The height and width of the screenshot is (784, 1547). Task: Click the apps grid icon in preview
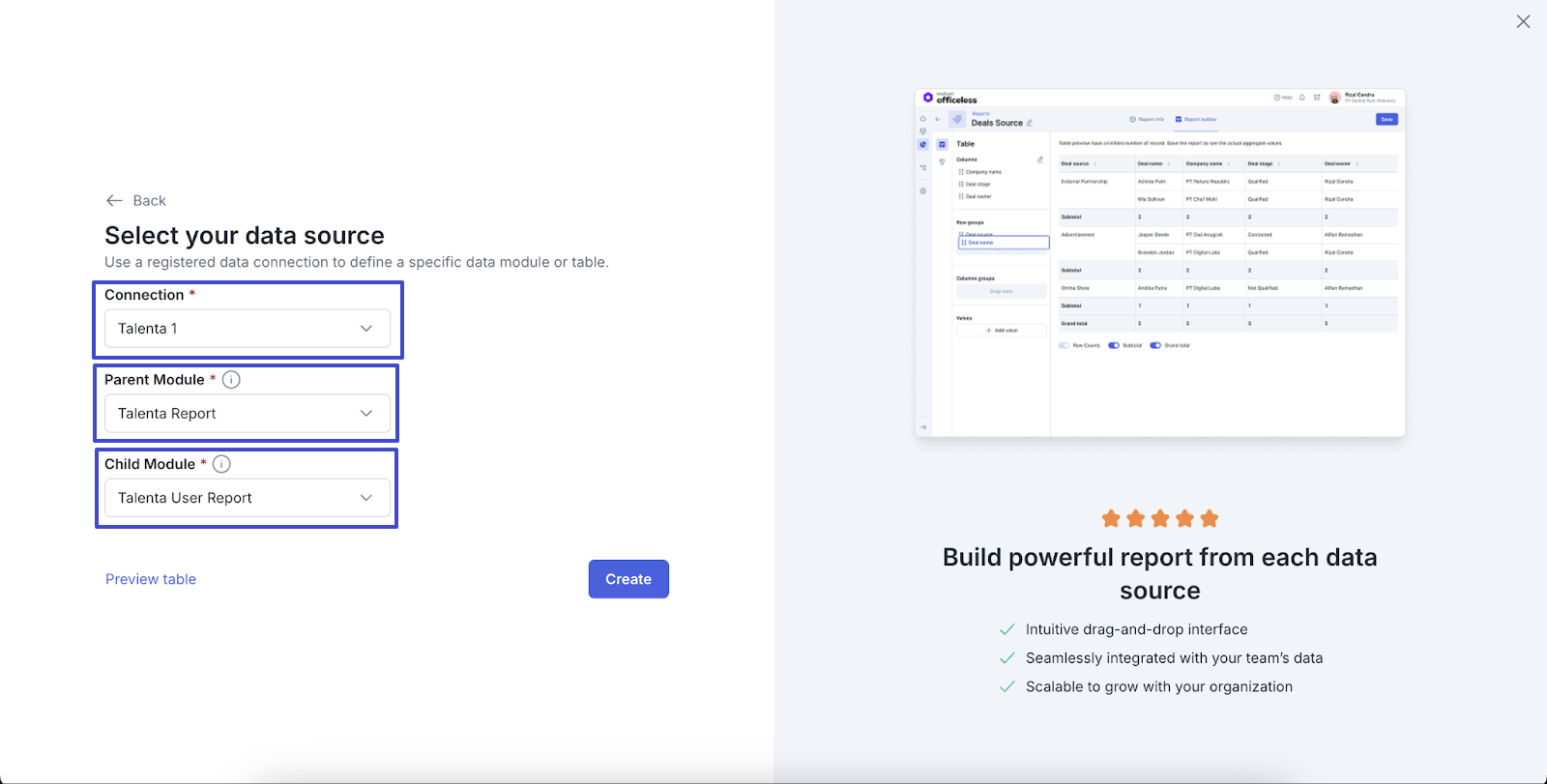1317,98
